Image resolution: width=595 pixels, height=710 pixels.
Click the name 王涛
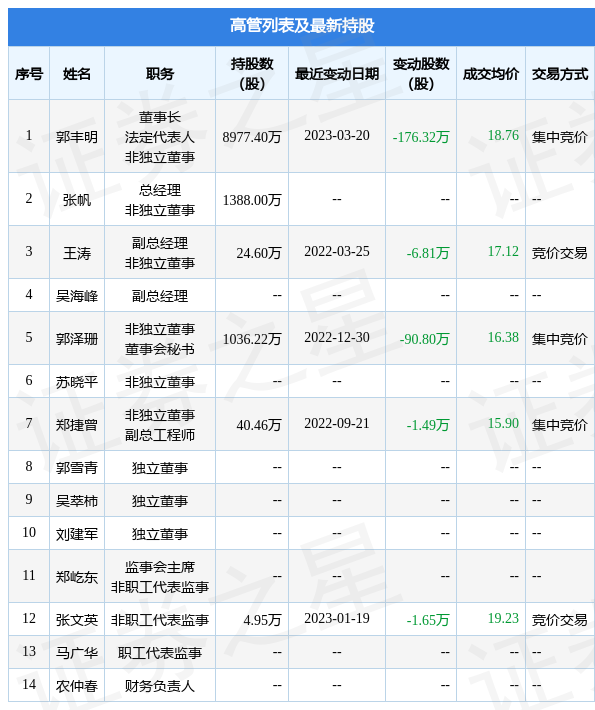point(77,253)
